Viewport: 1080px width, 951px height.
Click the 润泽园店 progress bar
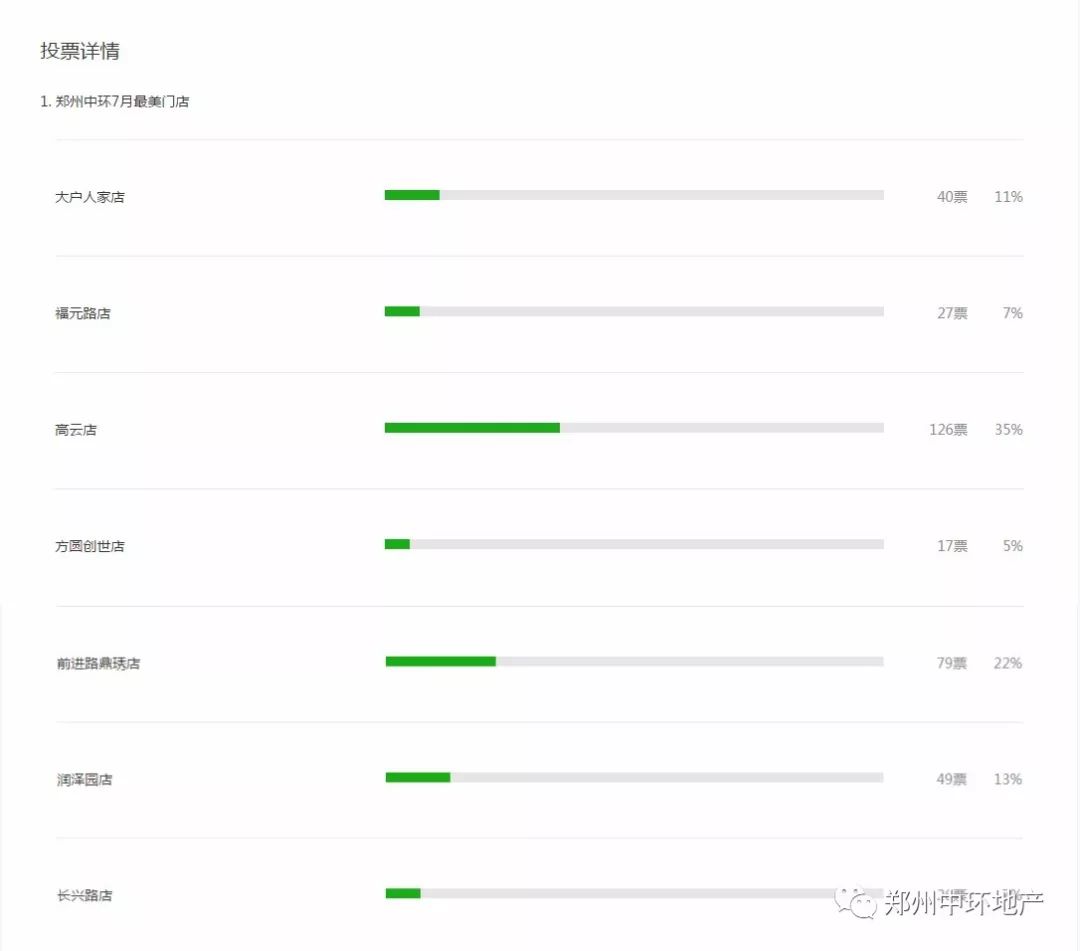[x=634, y=777]
